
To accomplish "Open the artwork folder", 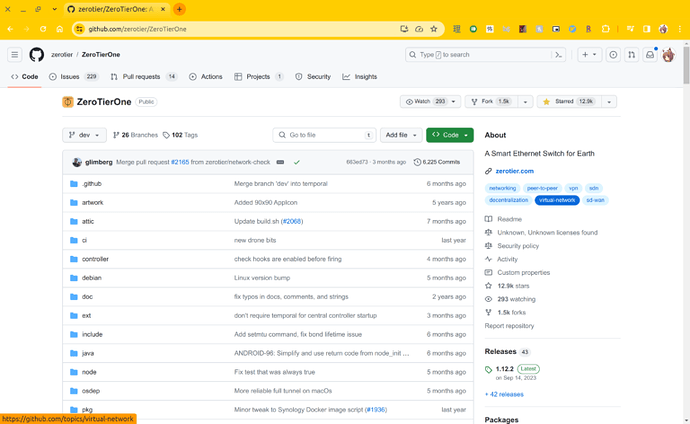I will click(92, 202).
